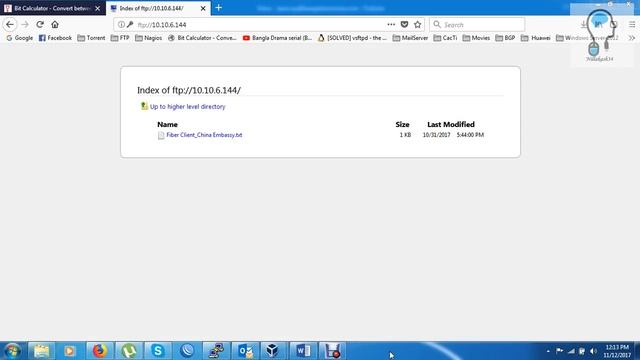Switch to Firefox in the taskbar

(99, 351)
